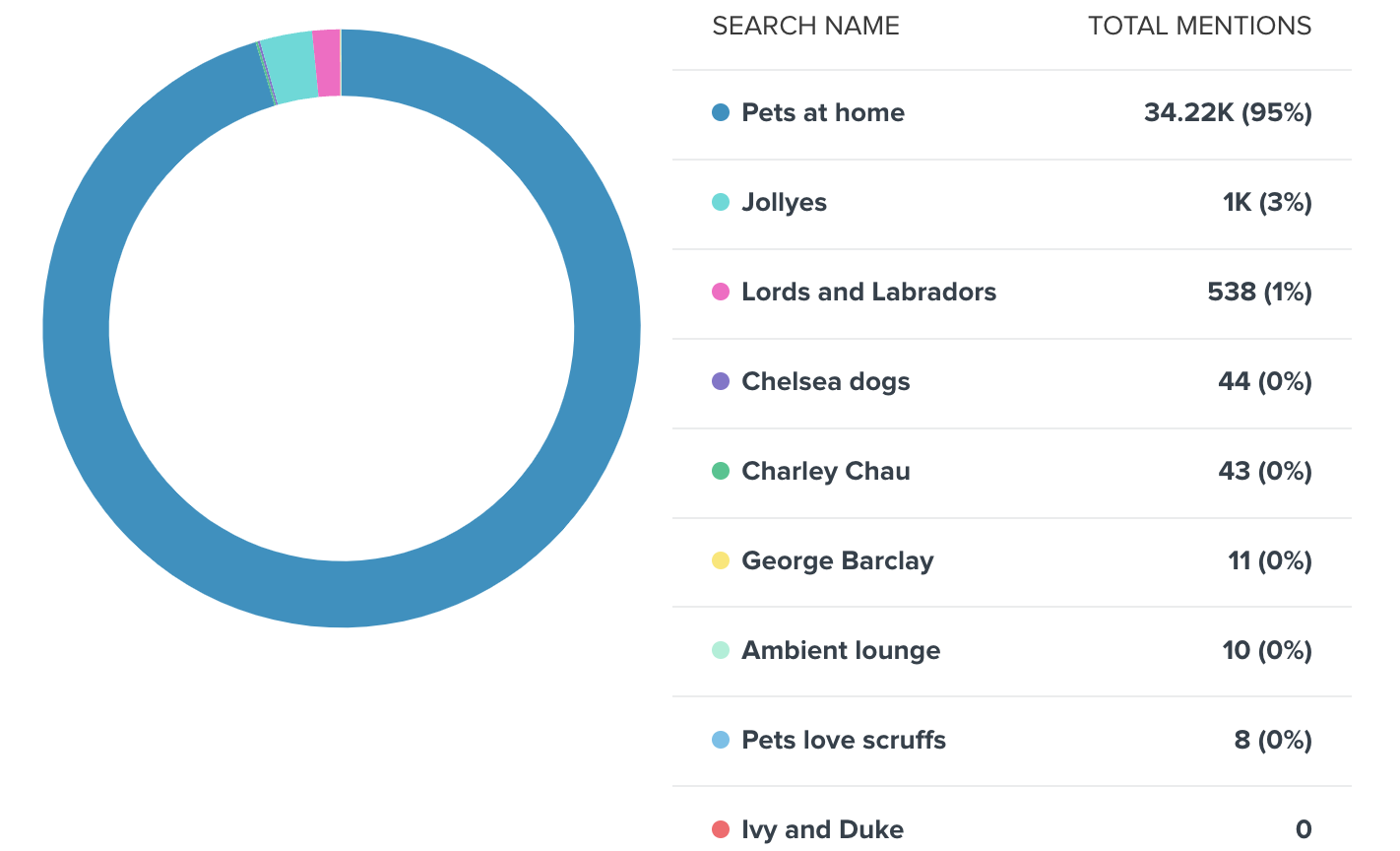Click the teal Jollyes legend dot
This screenshot has width=1400, height=851.
(721, 202)
